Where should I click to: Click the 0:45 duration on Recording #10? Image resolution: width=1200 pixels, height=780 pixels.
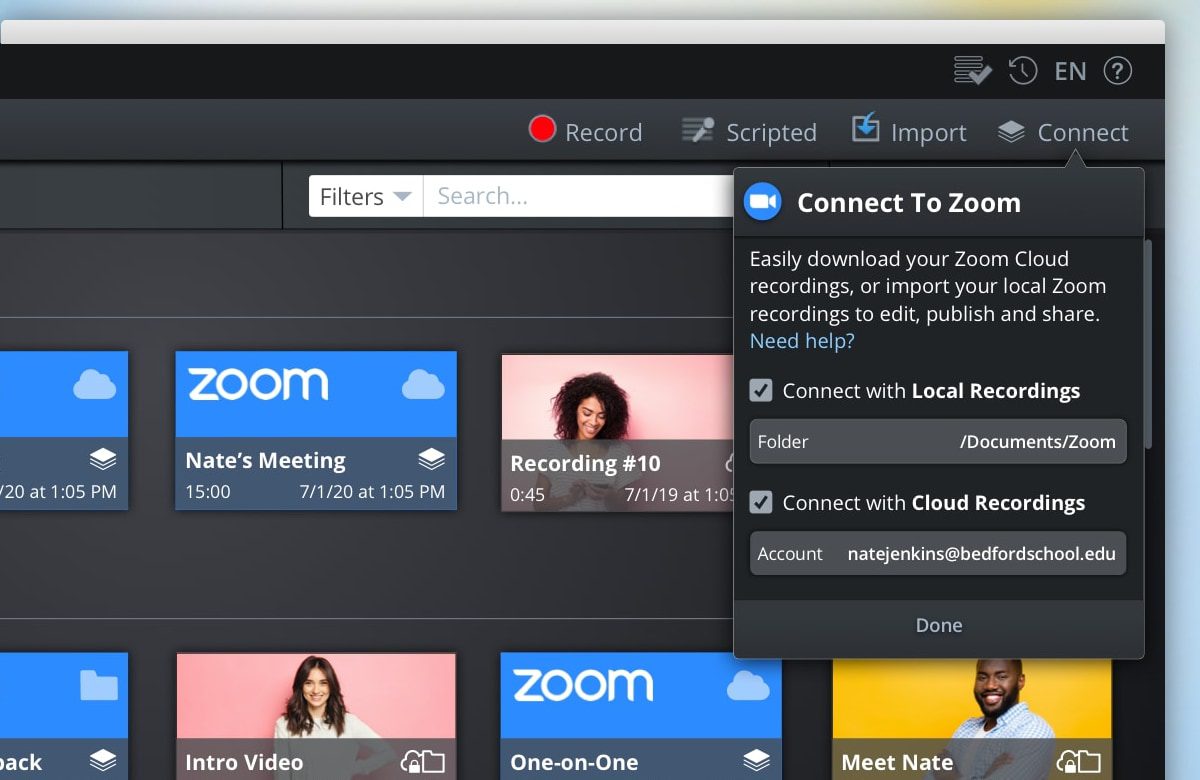coord(527,494)
